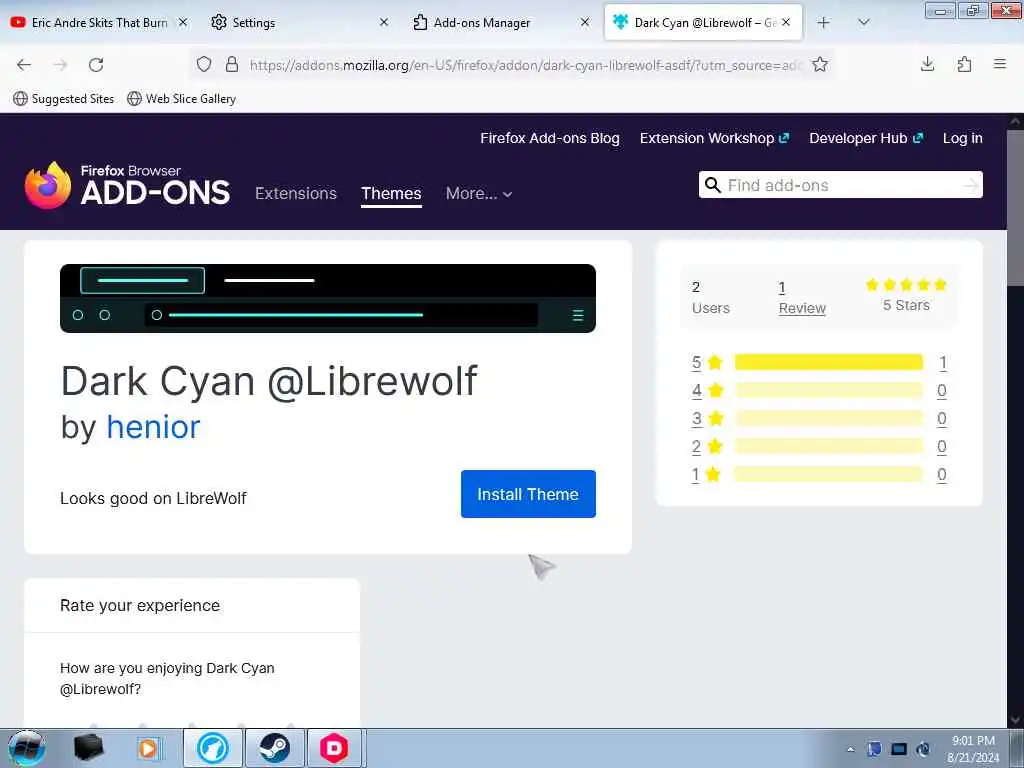Go to the Themes section
This screenshot has width=1024, height=768.
[x=391, y=193]
